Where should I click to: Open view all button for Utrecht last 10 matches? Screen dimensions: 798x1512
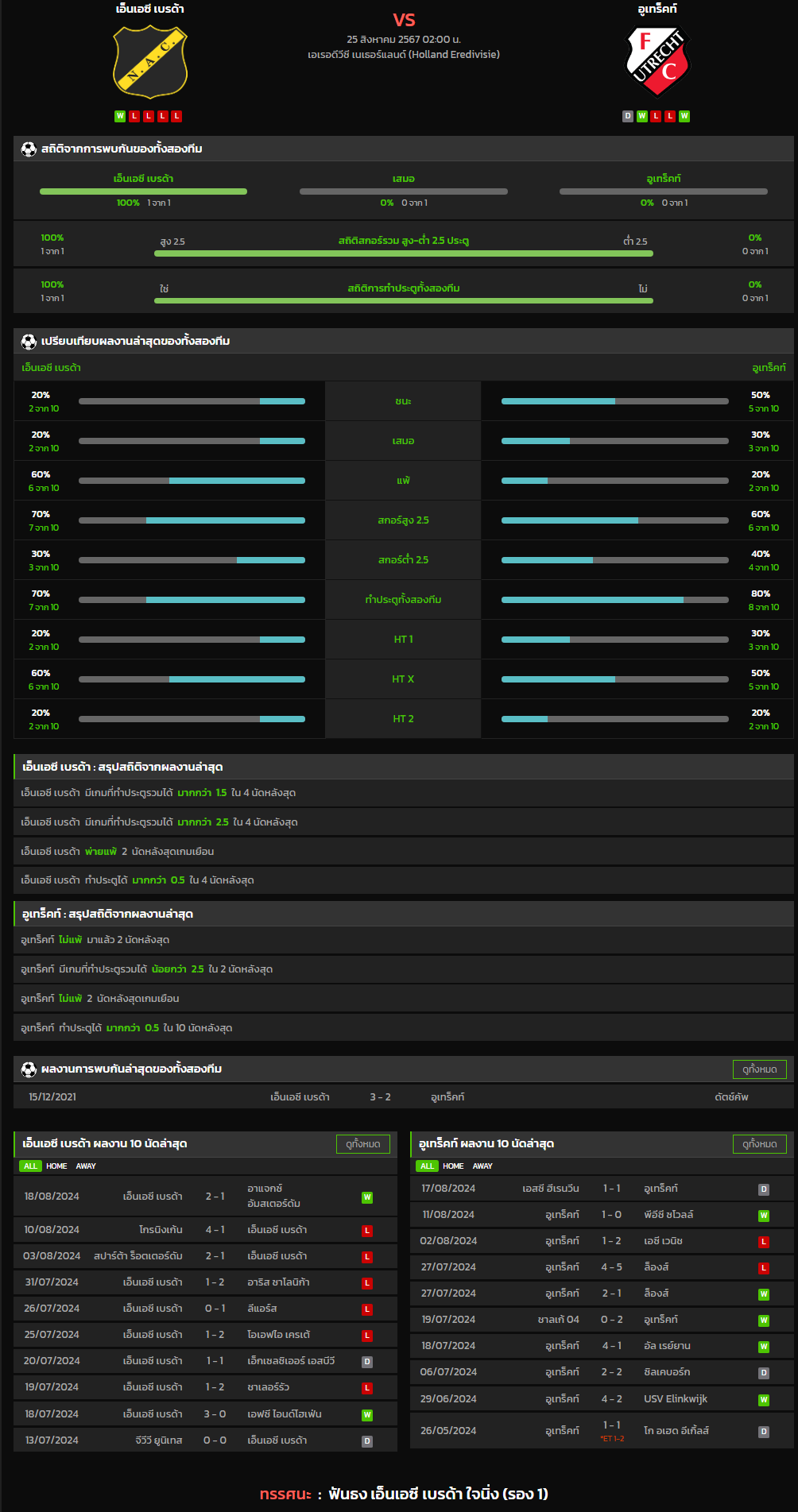[x=759, y=1144]
